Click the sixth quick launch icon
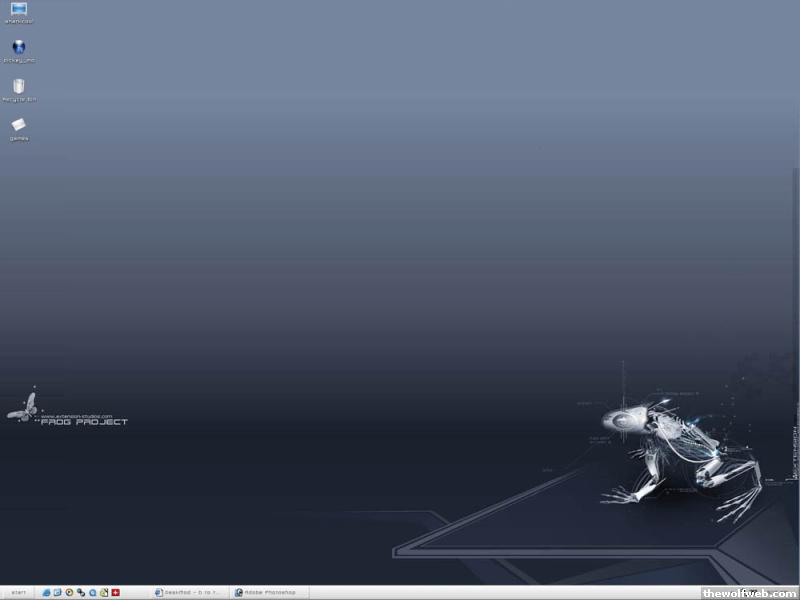The width and height of the screenshot is (800, 600). [x=104, y=593]
